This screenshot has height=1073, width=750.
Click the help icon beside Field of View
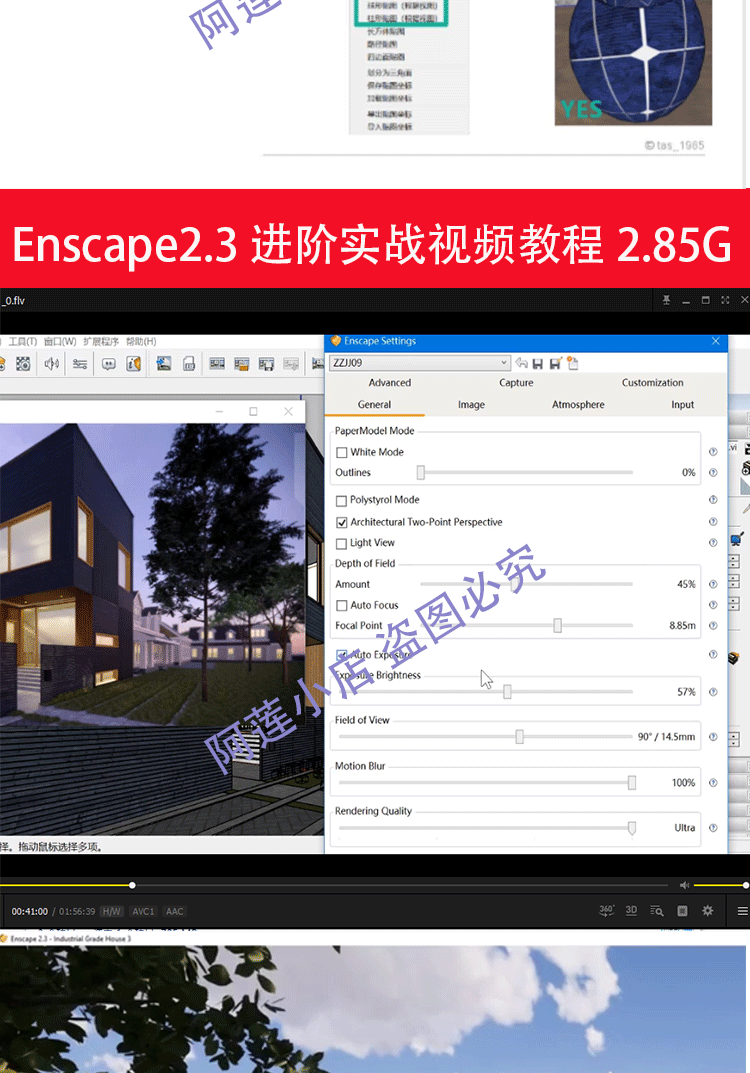tap(713, 737)
